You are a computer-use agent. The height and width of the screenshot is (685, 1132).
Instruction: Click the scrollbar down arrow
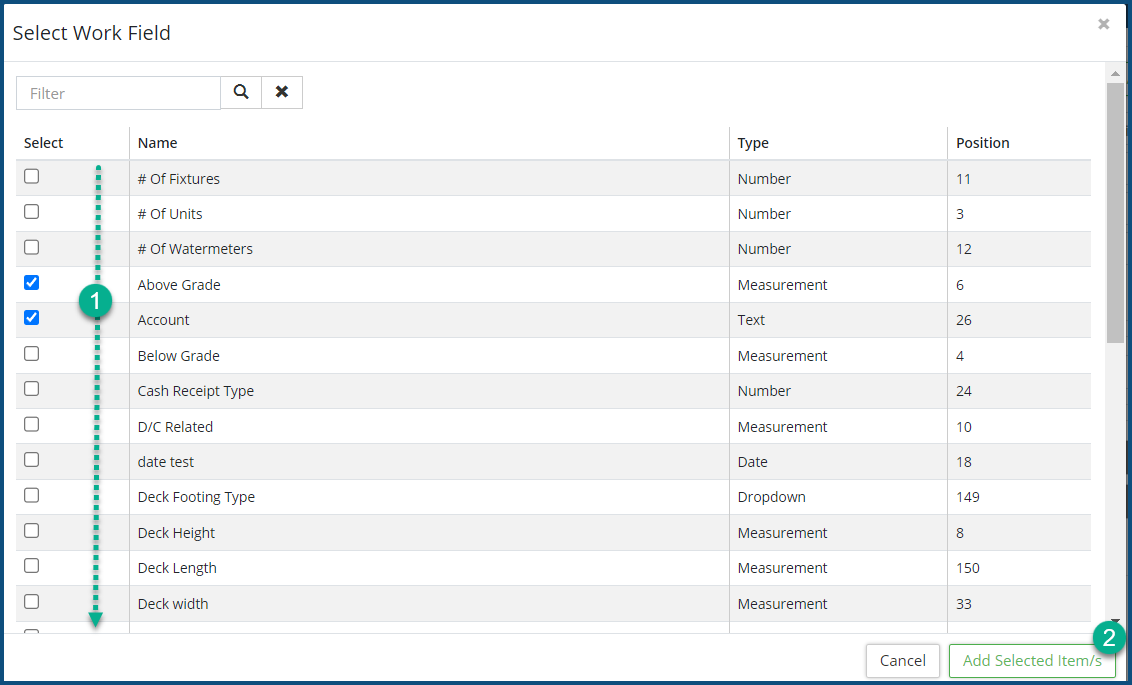tap(1115, 621)
